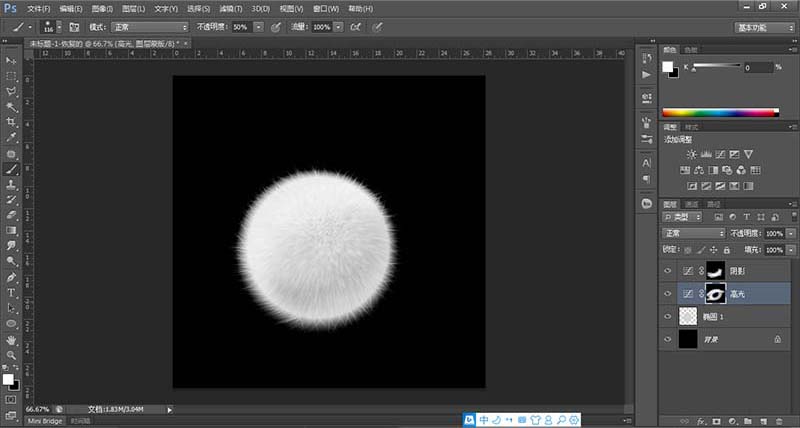Screen dimensions: 800x428
Task: Open the 图像(I) menu
Action: point(101,7)
